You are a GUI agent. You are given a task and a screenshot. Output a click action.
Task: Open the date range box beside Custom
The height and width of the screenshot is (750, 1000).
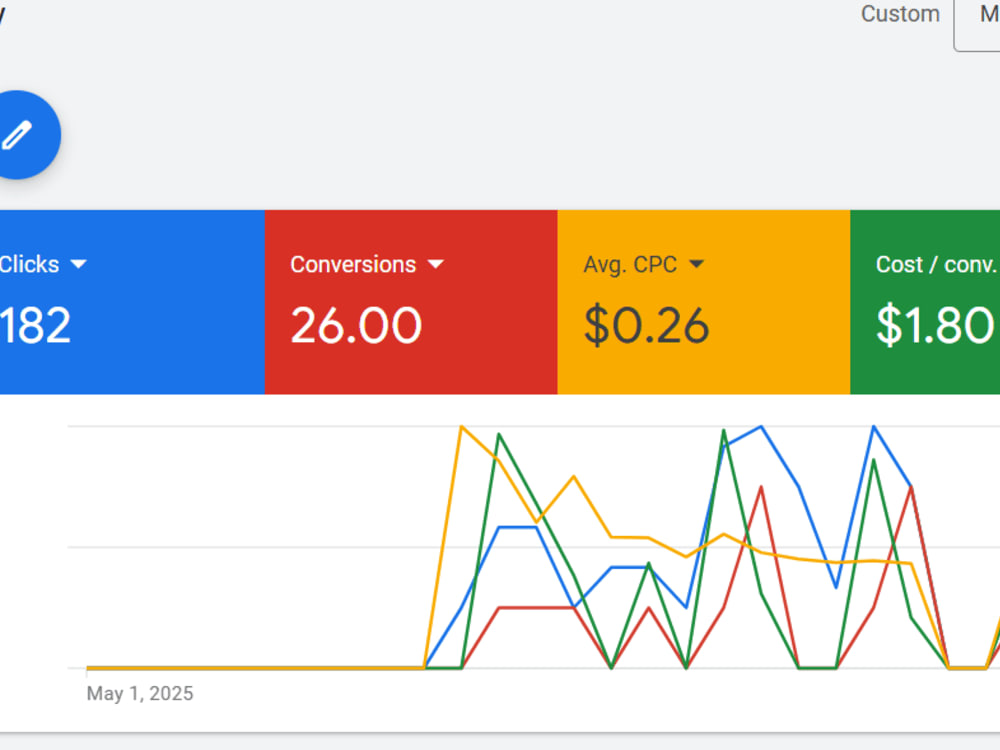tap(977, 22)
